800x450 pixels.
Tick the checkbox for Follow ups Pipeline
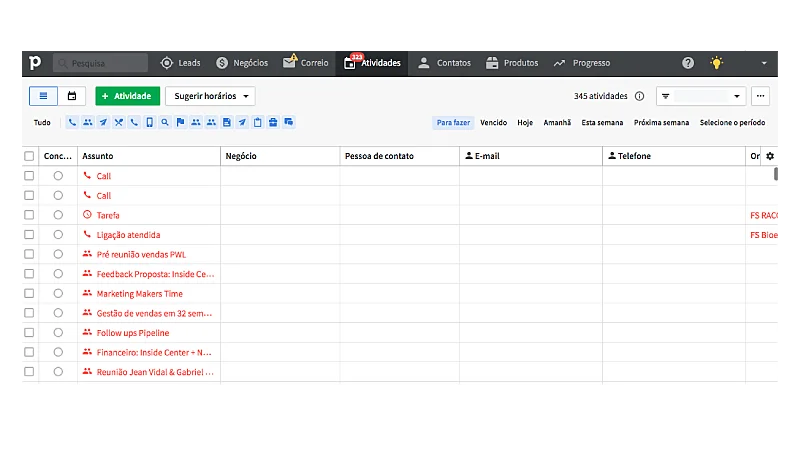tap(29, 333)
